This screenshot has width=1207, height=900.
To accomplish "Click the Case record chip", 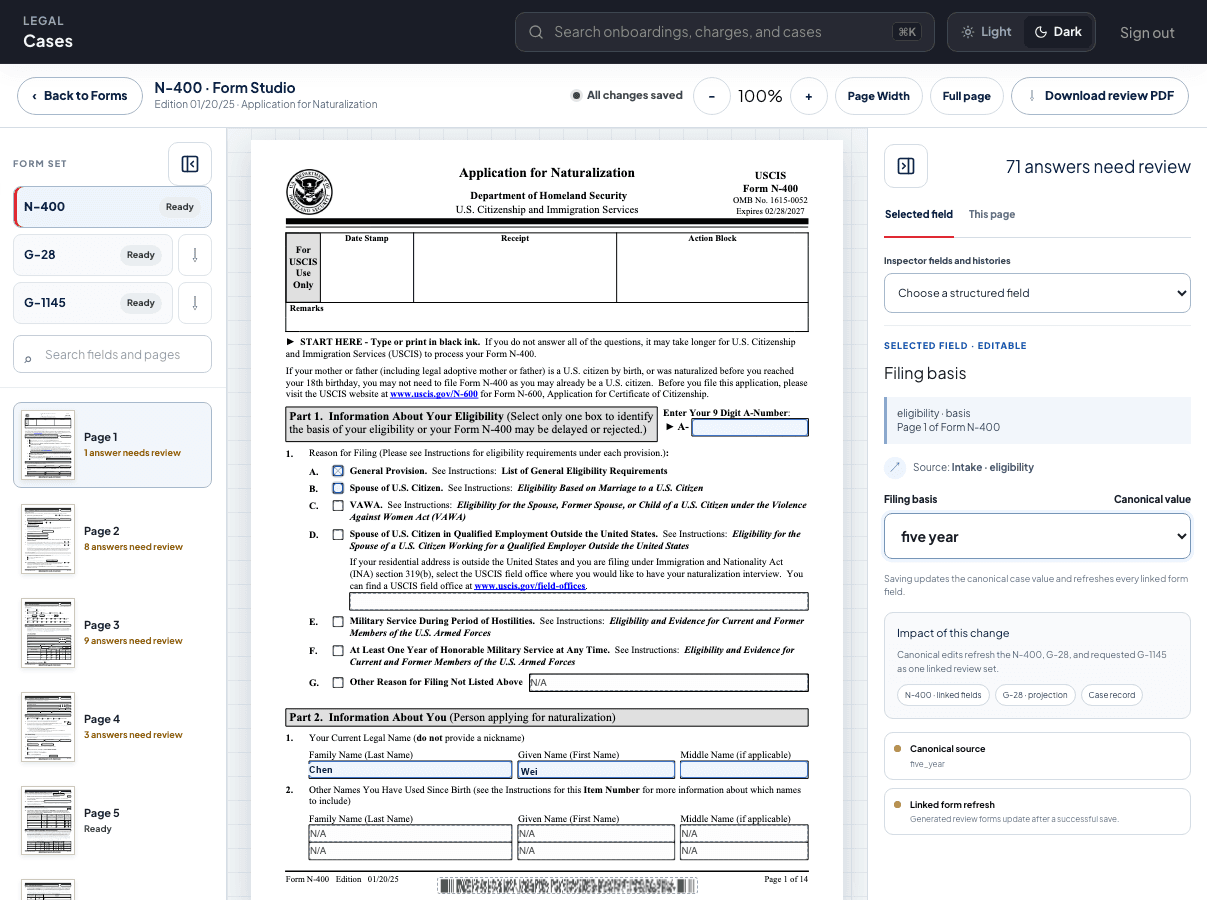I will [1111, 695].
